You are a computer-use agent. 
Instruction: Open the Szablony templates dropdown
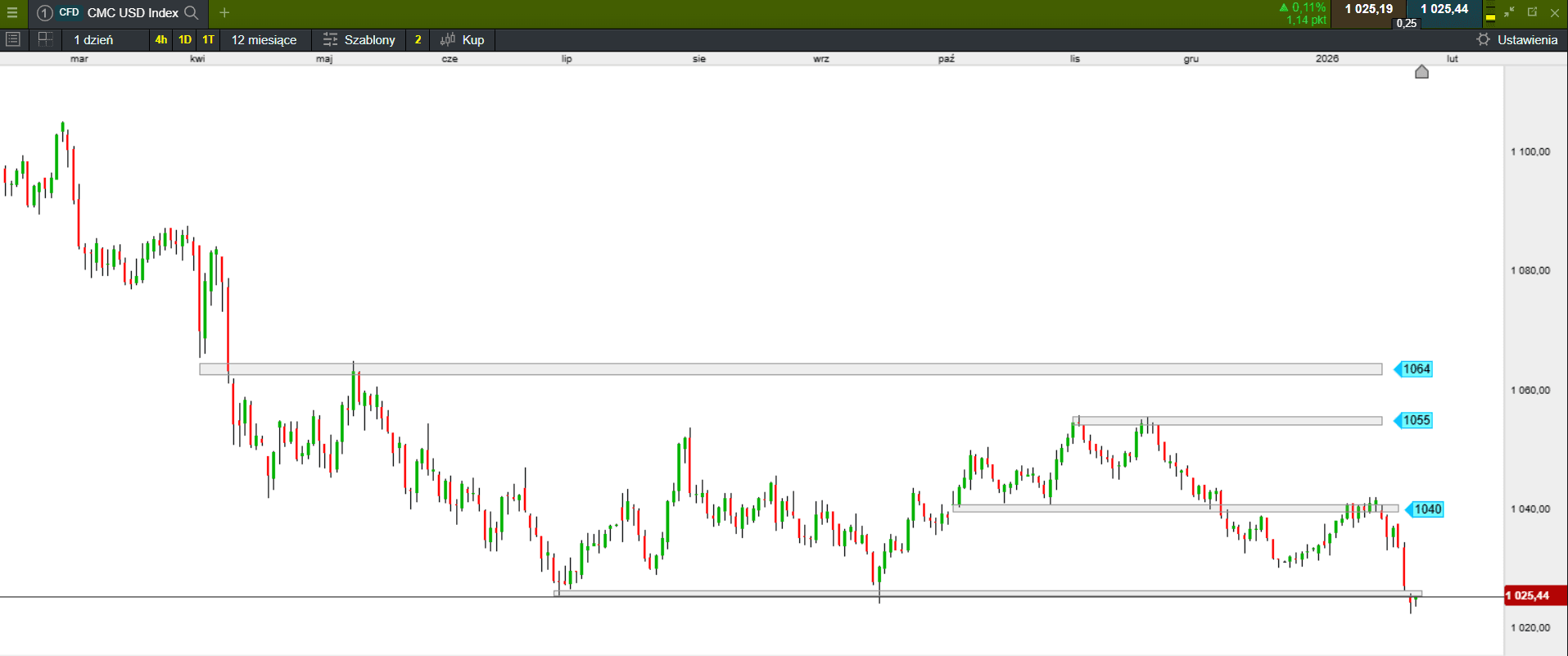[x=360, y=39]
